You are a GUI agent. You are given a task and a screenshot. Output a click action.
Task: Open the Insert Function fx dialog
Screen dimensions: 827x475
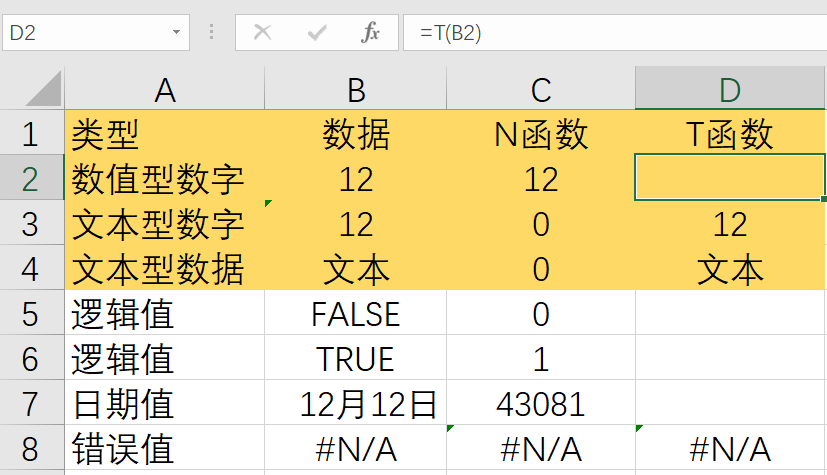370,33
